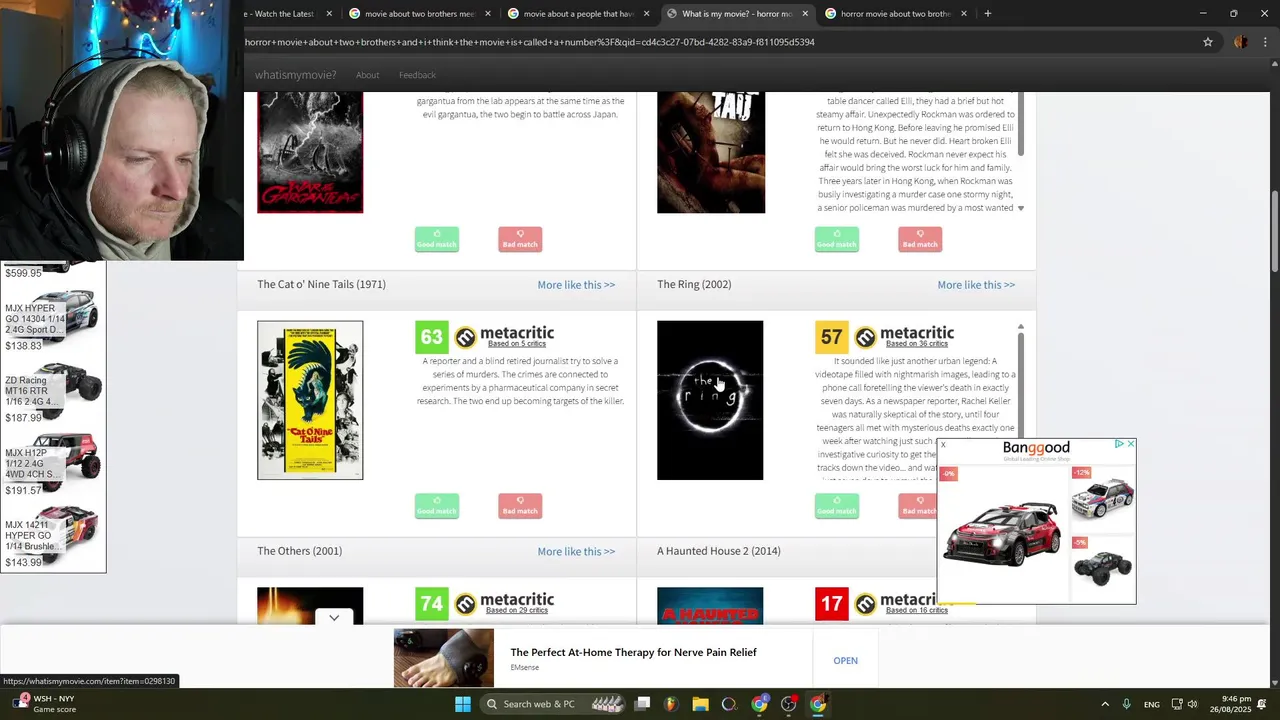The height and width of the screenshot is (720, 1280).
Task: Click 'Based on 36 critics' for The Ring
Action: pyautogui.click(x=916, y=344)
